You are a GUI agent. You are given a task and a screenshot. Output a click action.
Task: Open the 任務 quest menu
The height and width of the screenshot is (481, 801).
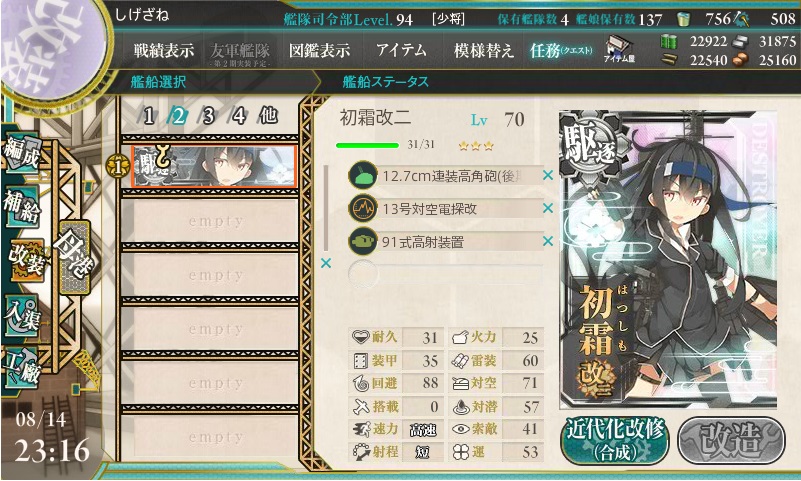coord(561,51)
